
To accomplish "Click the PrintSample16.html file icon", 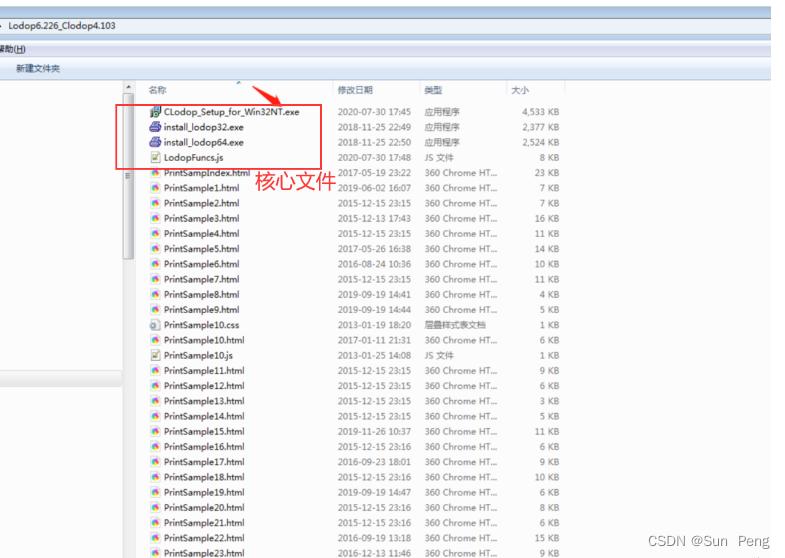I will tap(155, 447).
